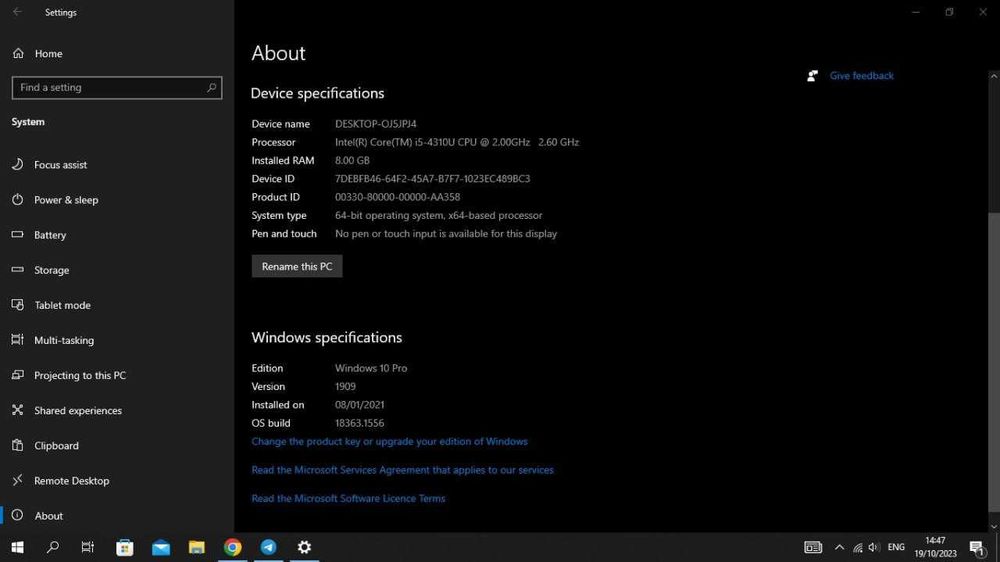Click the Installed on date 08/01/2021
The height and width of the screenshot is (562, 1000).
[x=360, y=405]
